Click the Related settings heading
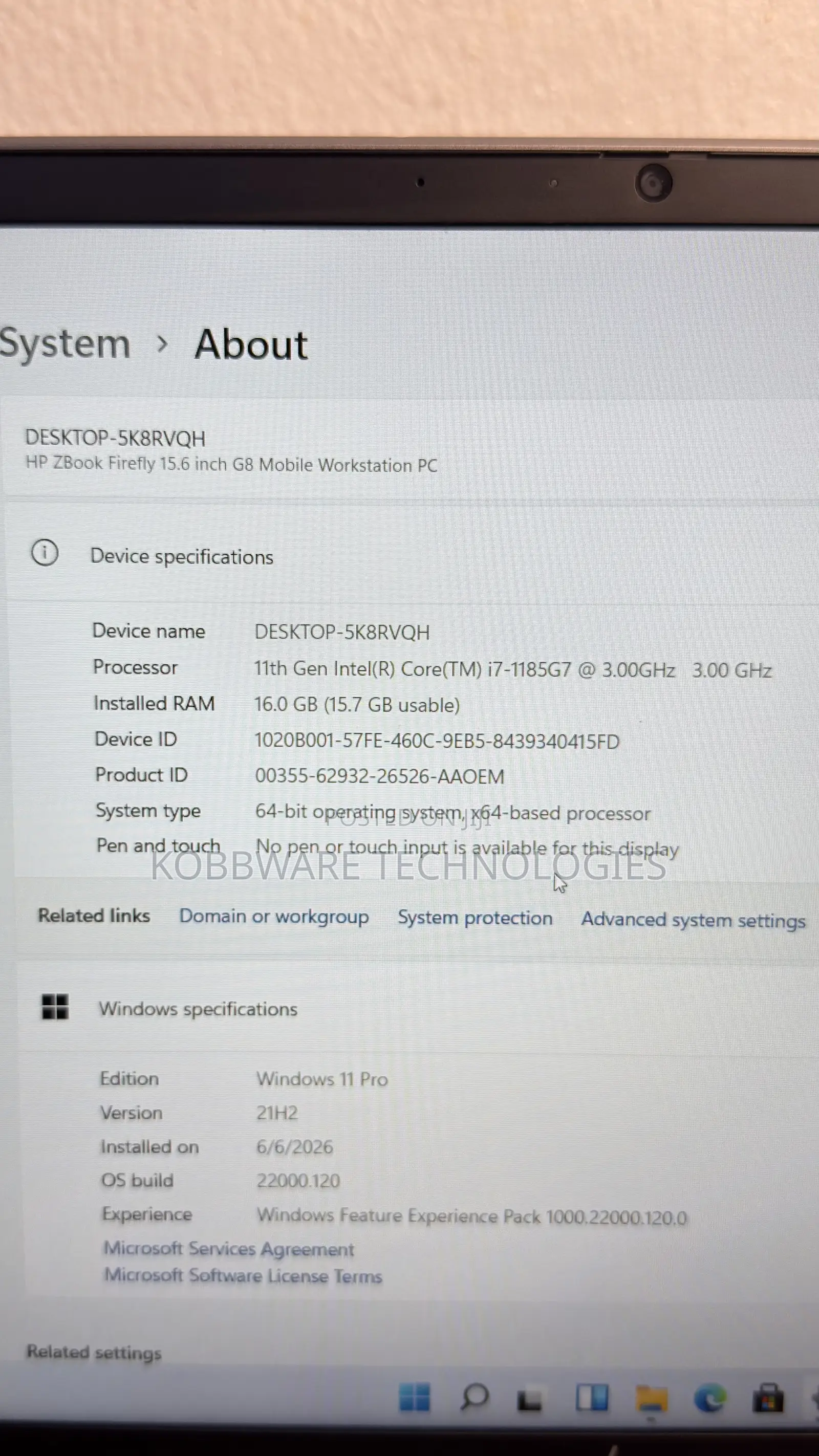Screen dimensions: 819x1456 (94, 1352)
